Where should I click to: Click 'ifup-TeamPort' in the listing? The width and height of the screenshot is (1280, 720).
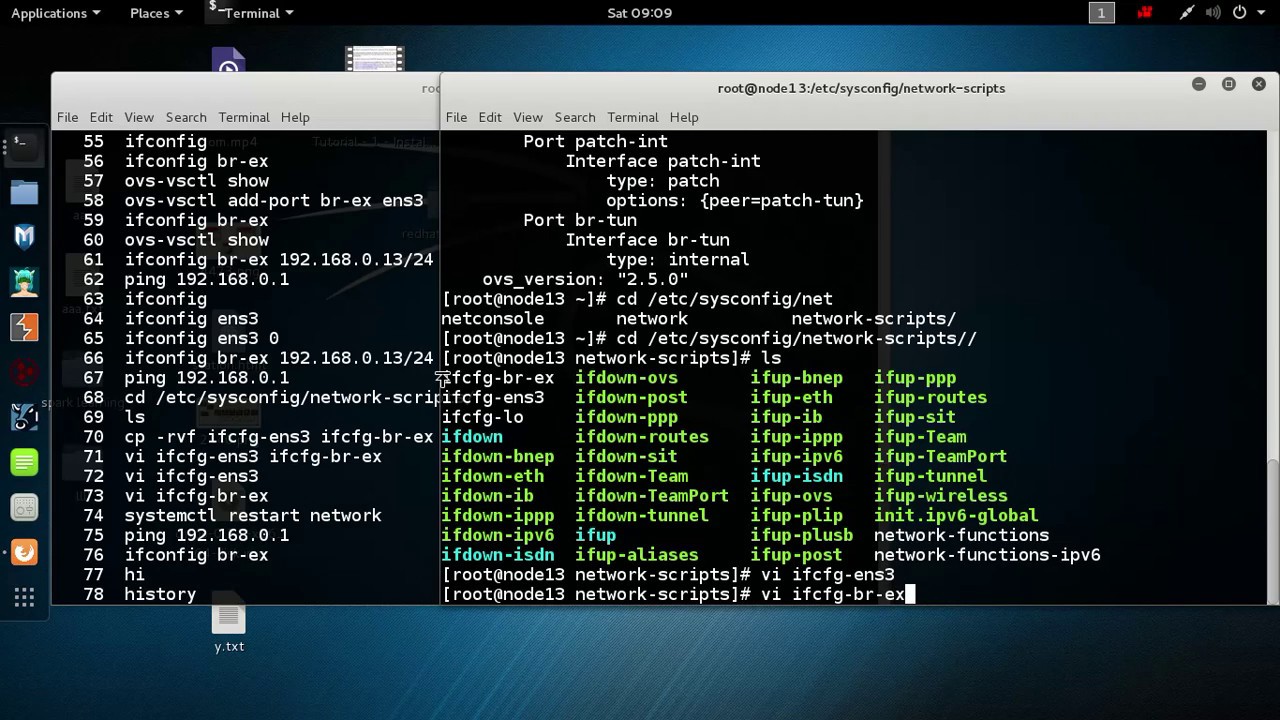(x=940, y=457)
